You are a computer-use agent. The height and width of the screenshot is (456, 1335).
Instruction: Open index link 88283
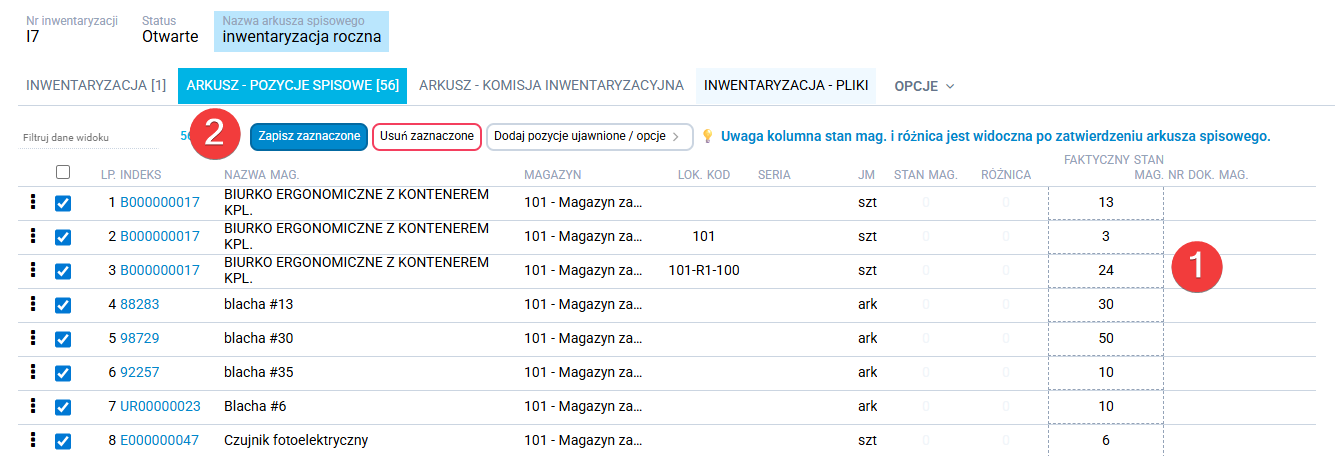point(140,304)
